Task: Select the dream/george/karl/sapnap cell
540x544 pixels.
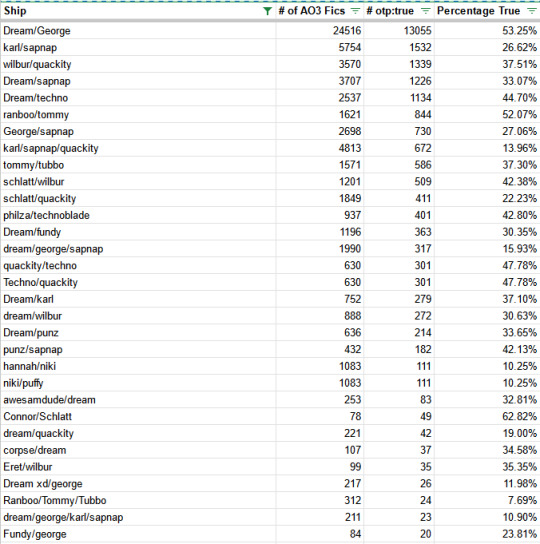Action: (138, 517)
